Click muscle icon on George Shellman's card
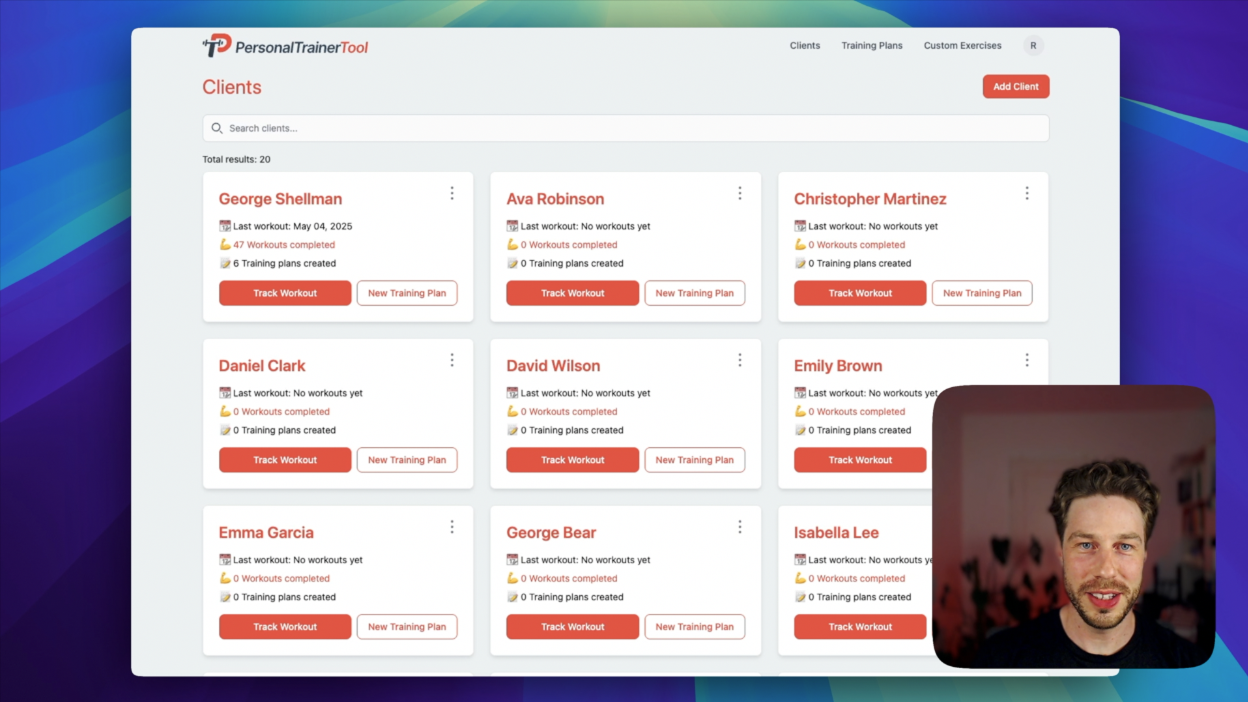 click(225, 245)
